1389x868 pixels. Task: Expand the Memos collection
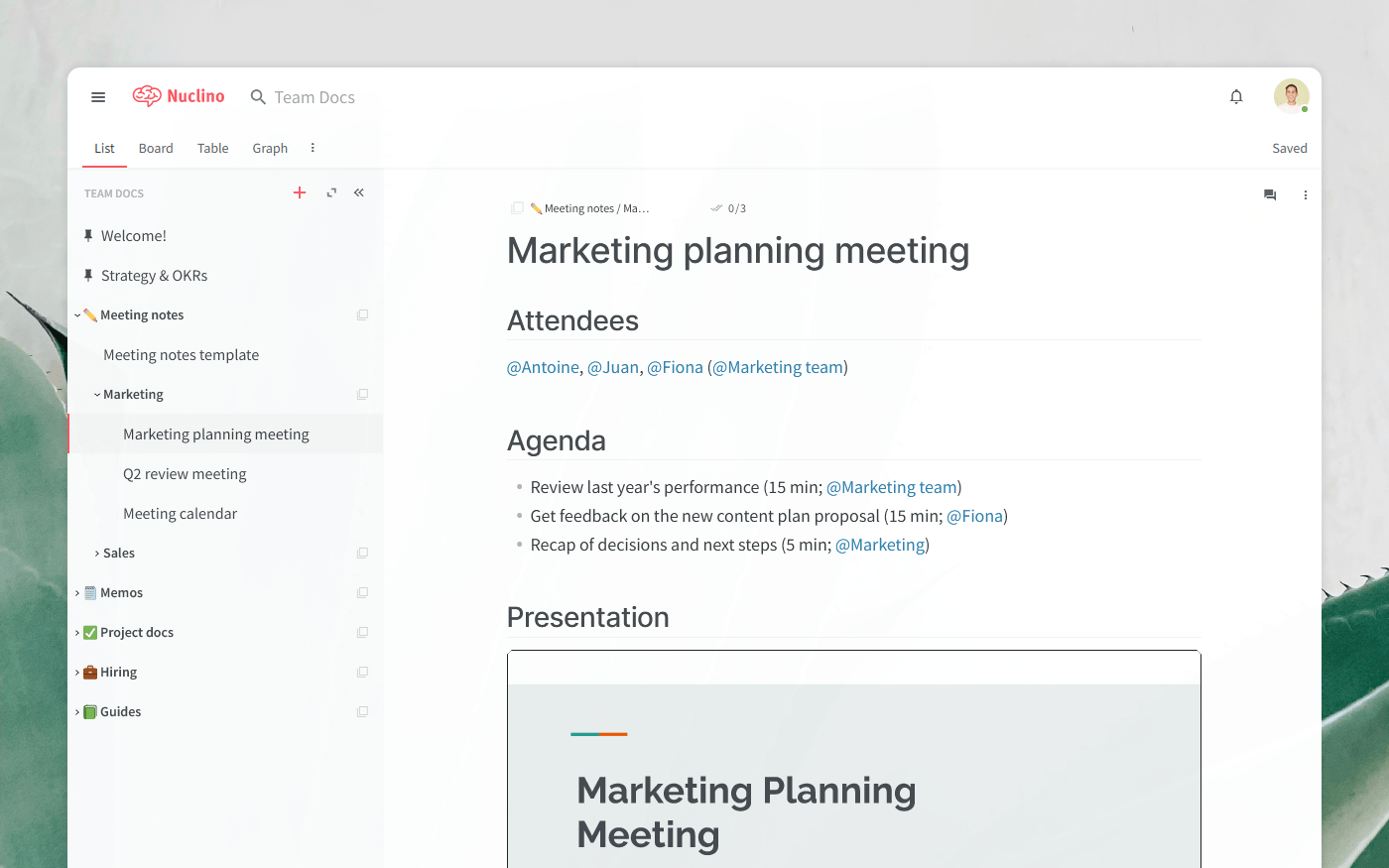[x=77, y=593]
